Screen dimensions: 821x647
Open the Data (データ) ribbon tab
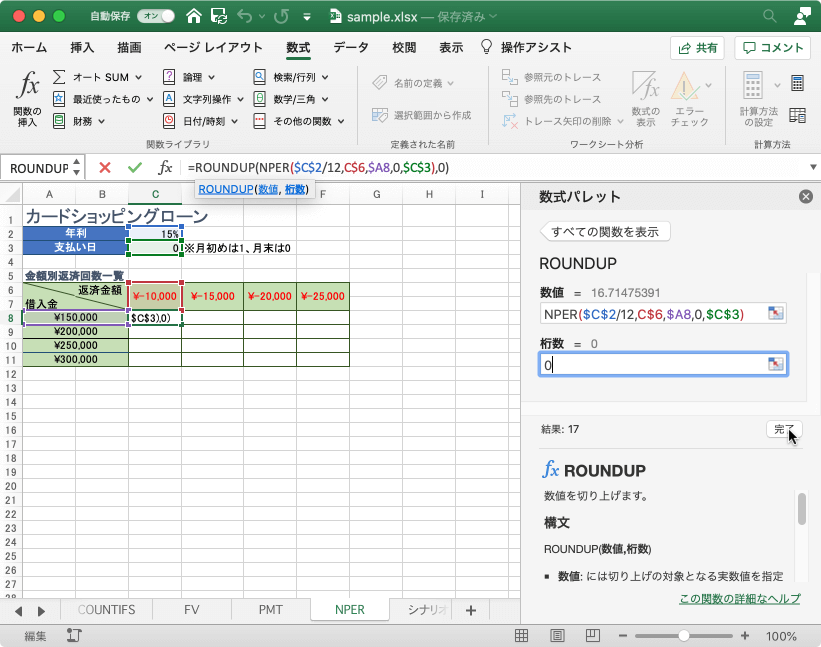point(351,48)
